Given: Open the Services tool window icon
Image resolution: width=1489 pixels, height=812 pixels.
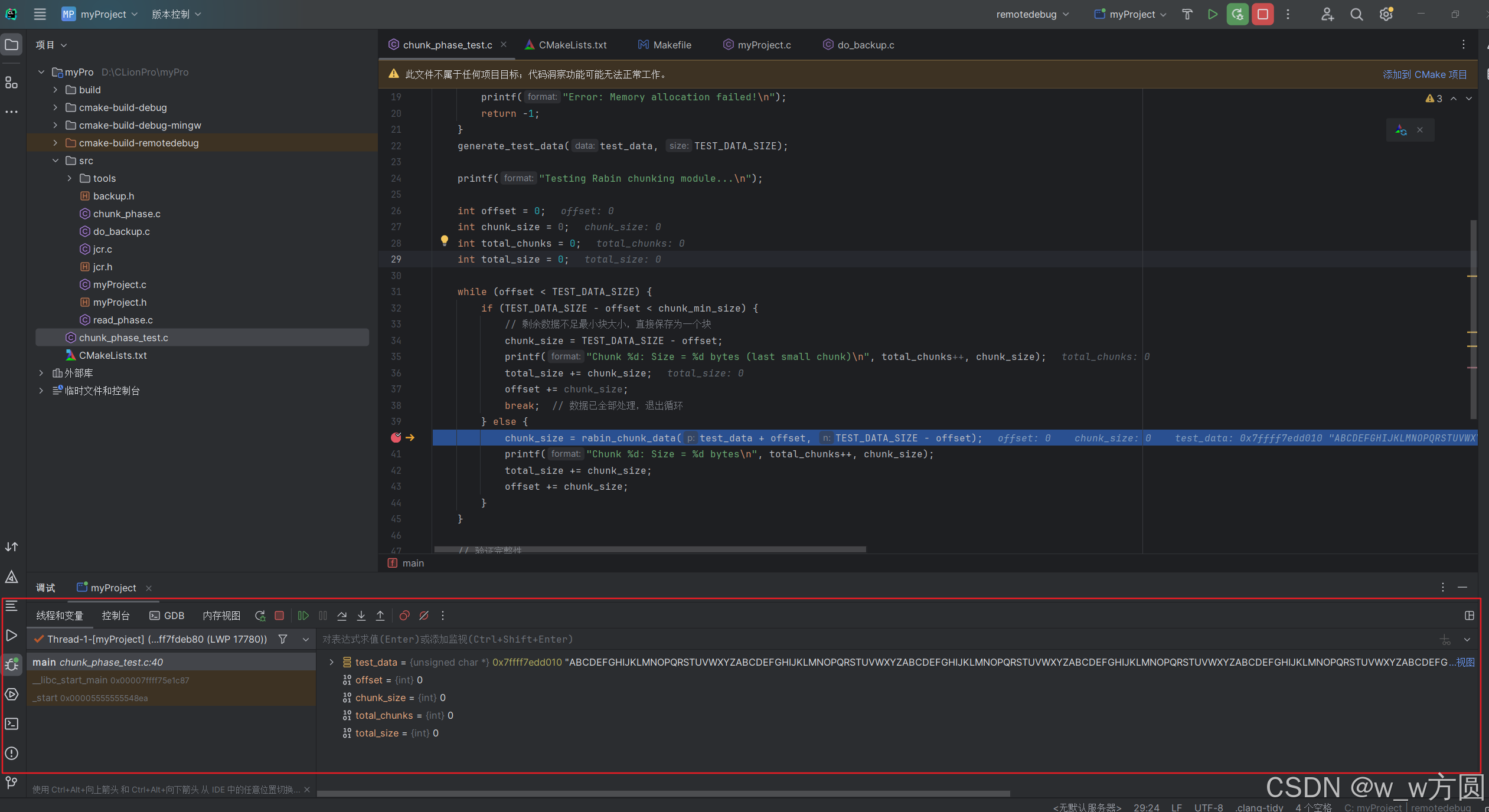Looking at the screenshot, I should (x=12, y=695).
